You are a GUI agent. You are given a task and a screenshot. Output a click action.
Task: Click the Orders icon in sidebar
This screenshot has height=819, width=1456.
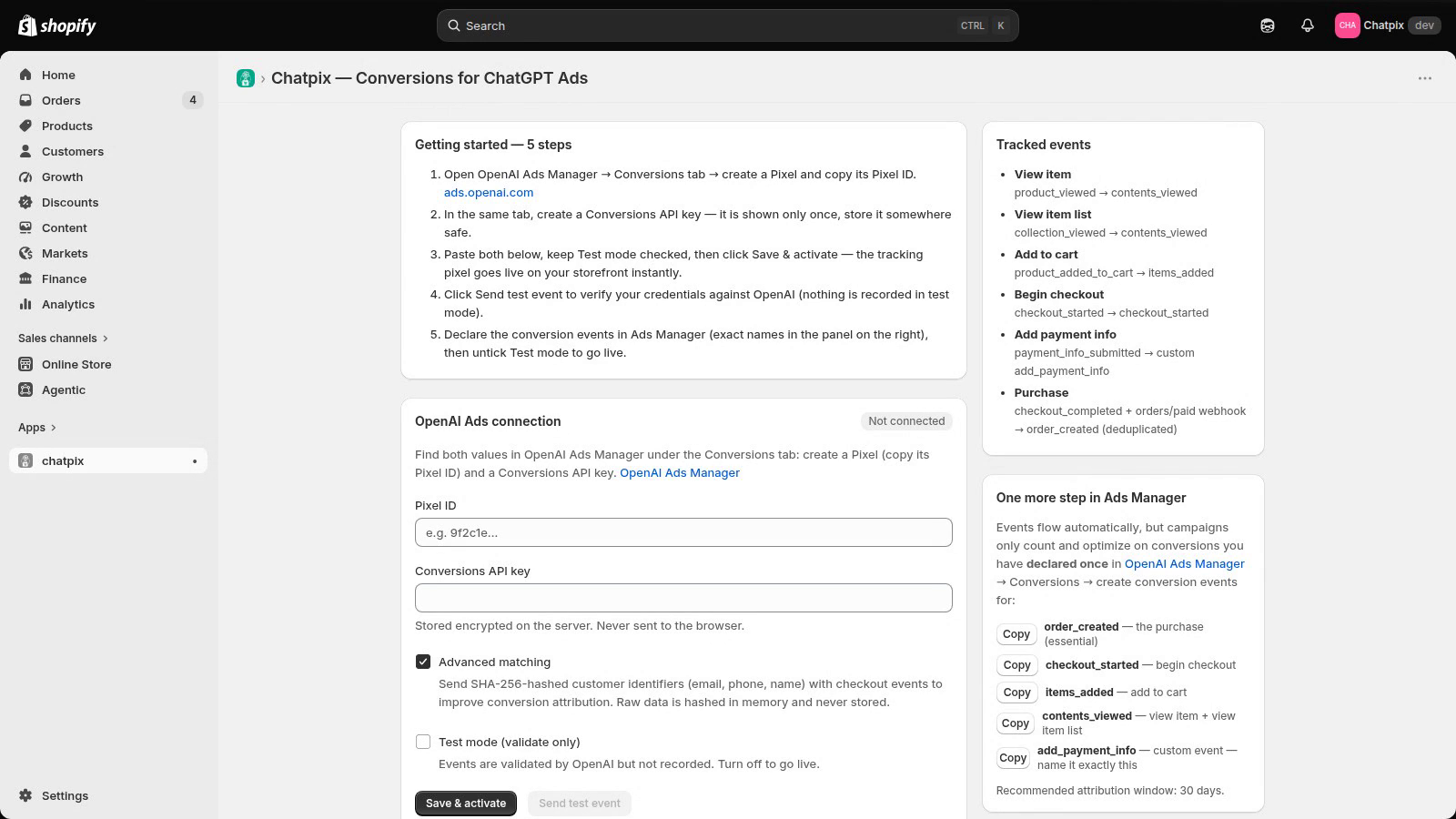[x=25, y=100]
